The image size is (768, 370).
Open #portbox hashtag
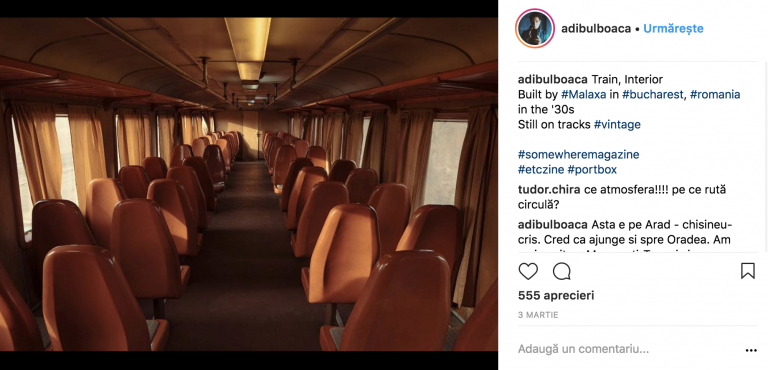pos(592,170)
